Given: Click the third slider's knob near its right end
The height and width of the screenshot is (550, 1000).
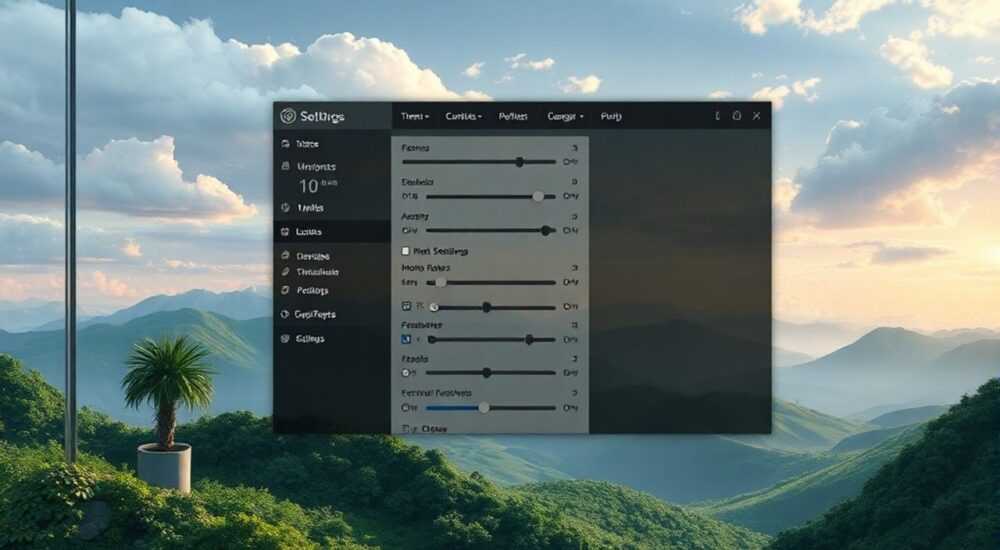Looking at the screenshot, I should point(546,230).
